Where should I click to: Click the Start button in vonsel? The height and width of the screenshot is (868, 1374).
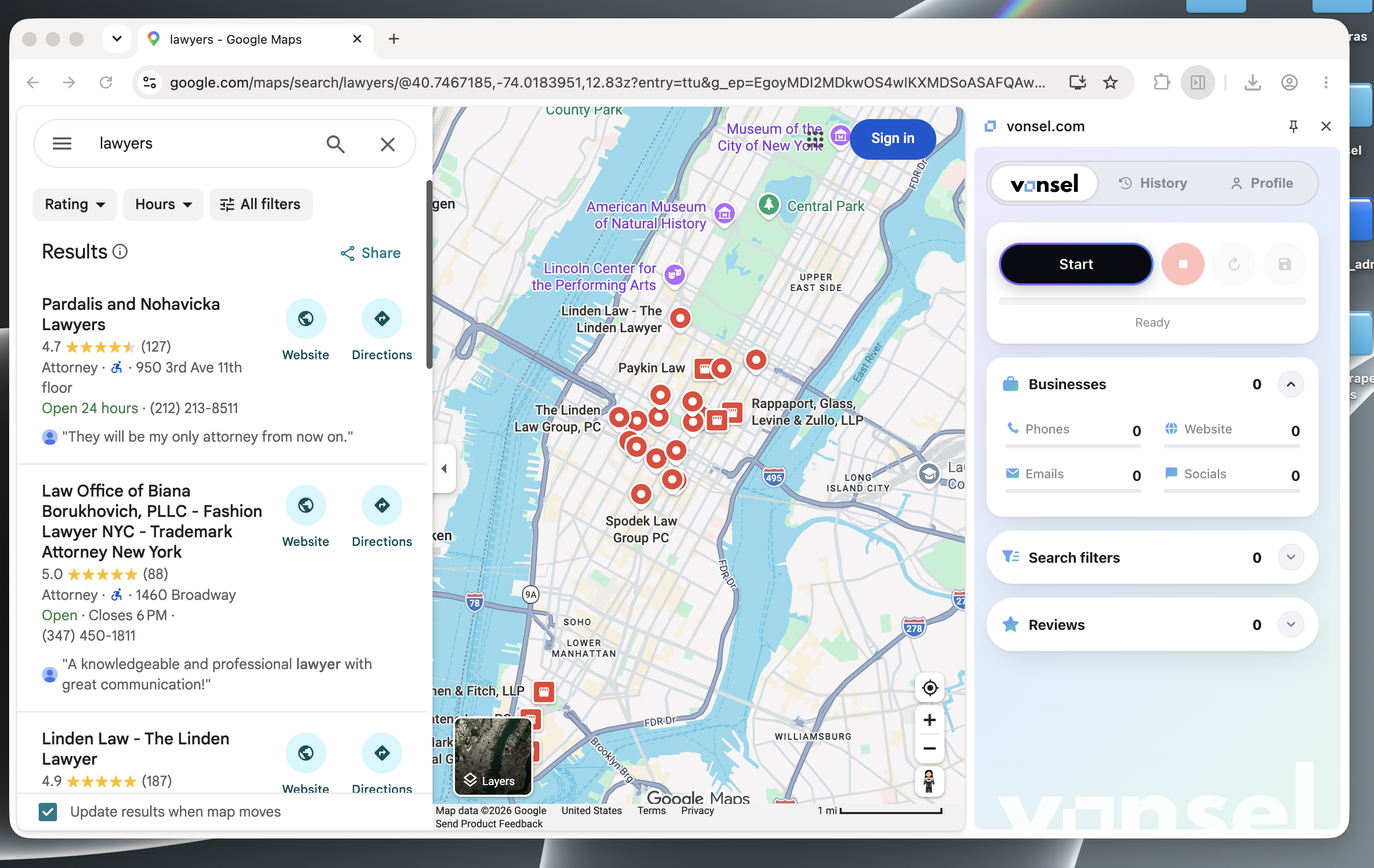[x=1076, y=264]
